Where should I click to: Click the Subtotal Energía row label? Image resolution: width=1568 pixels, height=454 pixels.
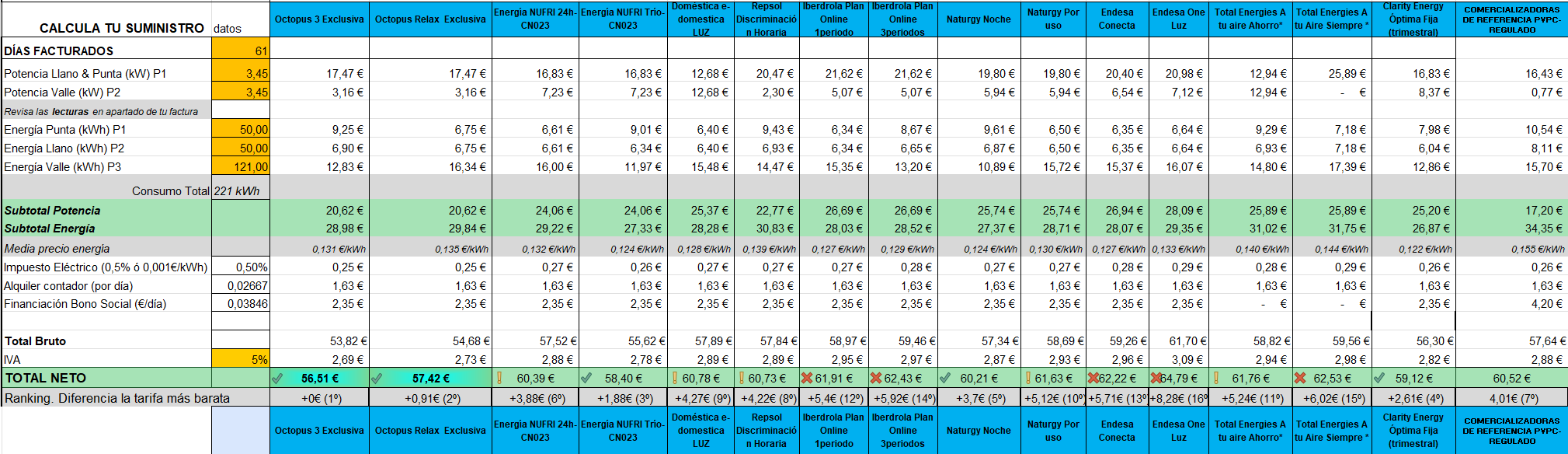pyautogui.click(x=50, y=228)
